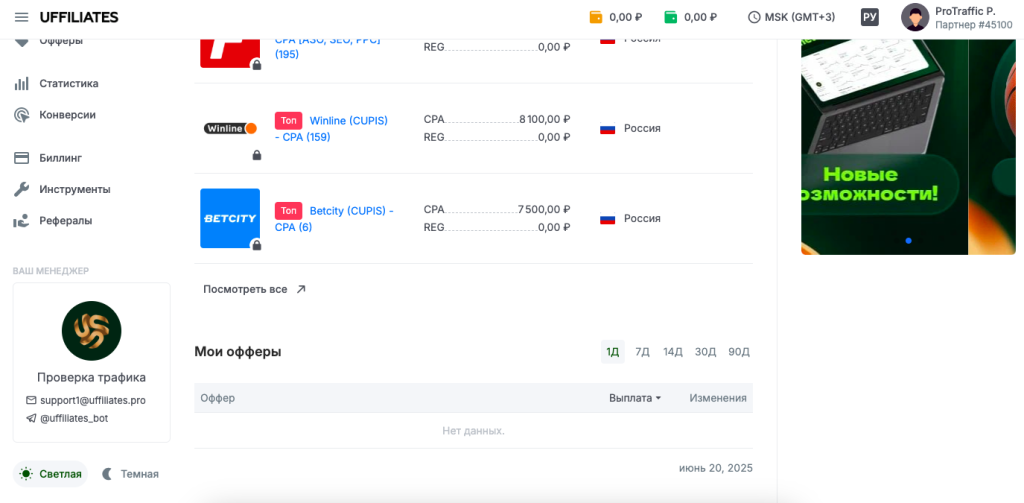
Task: Click the lock icon on the Betcity logo
Action: pyautogui.click(x=257, y=245)
